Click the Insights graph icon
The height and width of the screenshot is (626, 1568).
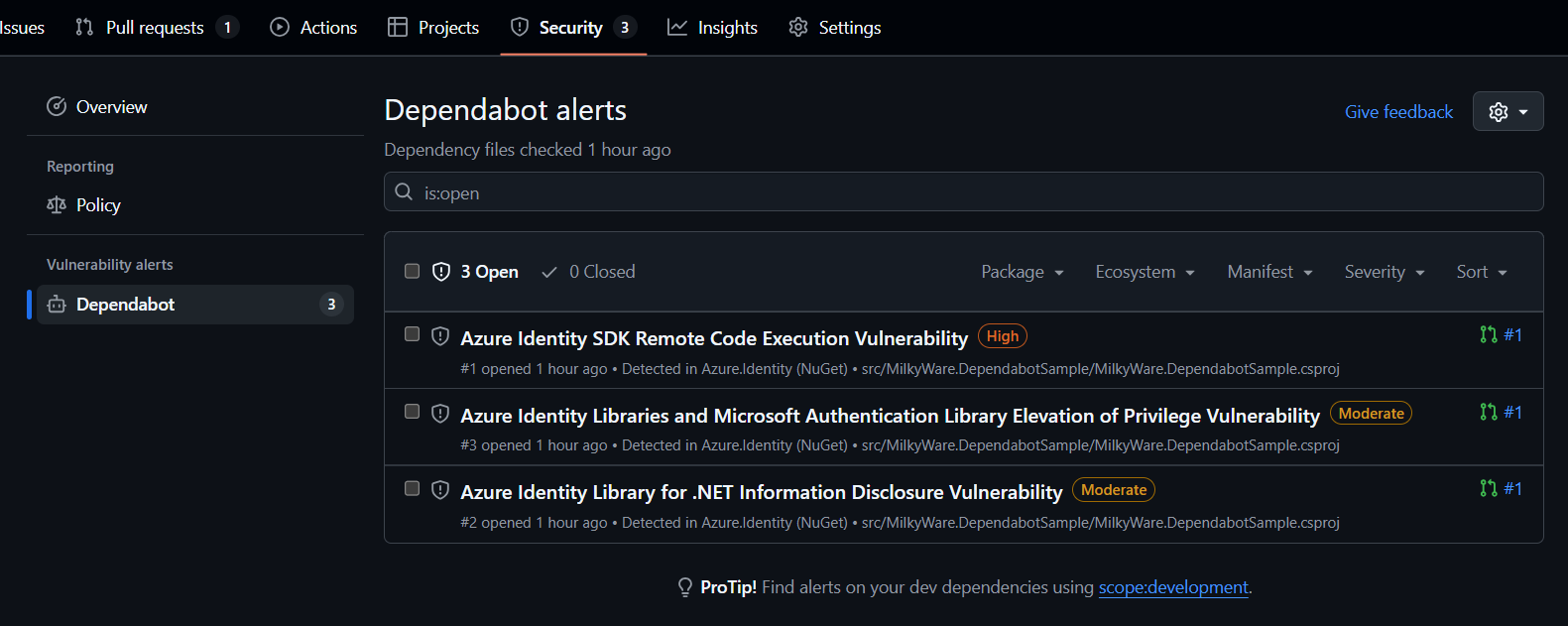[677, 27]
